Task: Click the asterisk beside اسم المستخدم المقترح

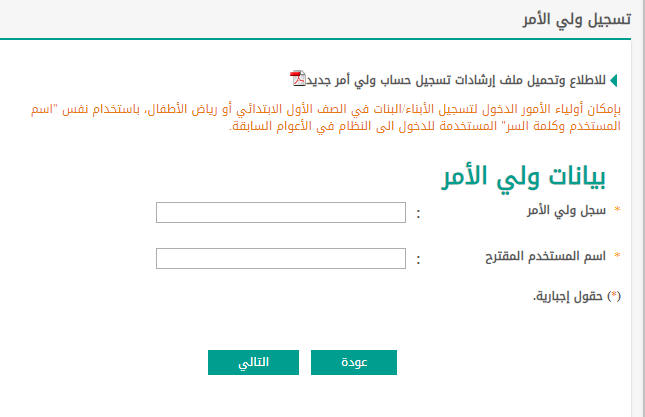Action: [617, 256]
